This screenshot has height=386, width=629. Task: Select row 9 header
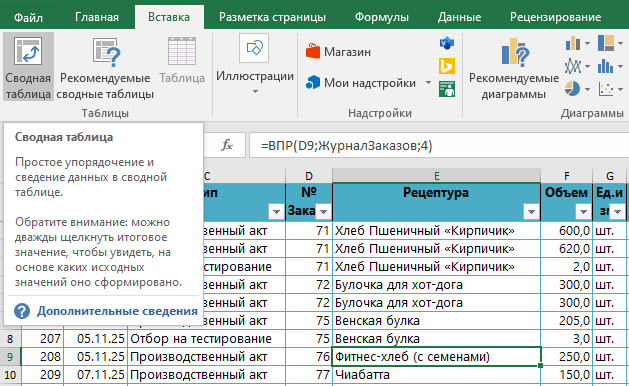(x=10, y=357)
